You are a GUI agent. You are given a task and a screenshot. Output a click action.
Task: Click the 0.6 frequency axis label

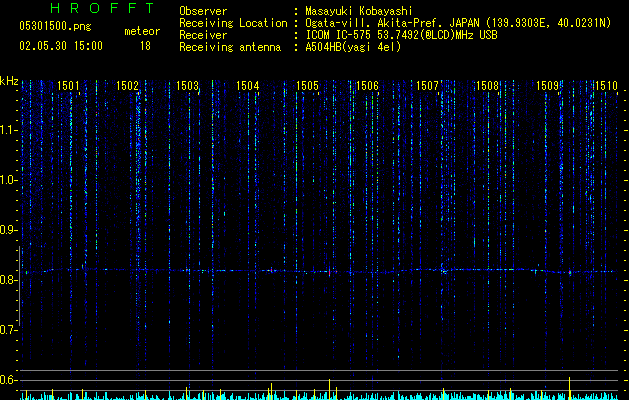coord(9,380)
